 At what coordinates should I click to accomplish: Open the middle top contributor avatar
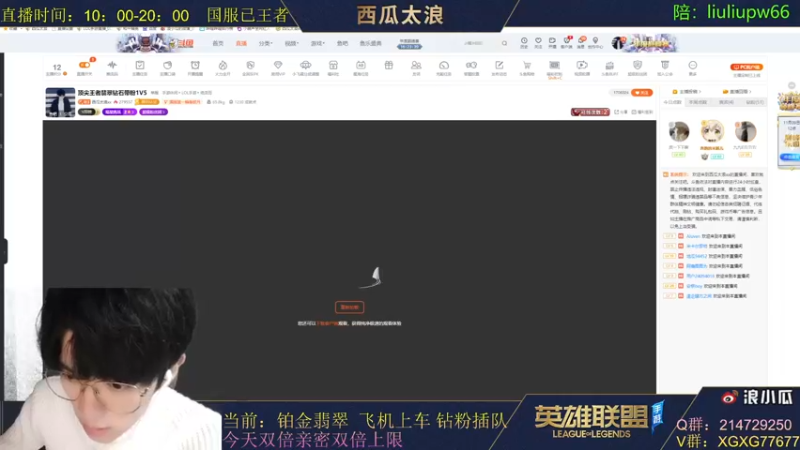click(x=712, y=132)
